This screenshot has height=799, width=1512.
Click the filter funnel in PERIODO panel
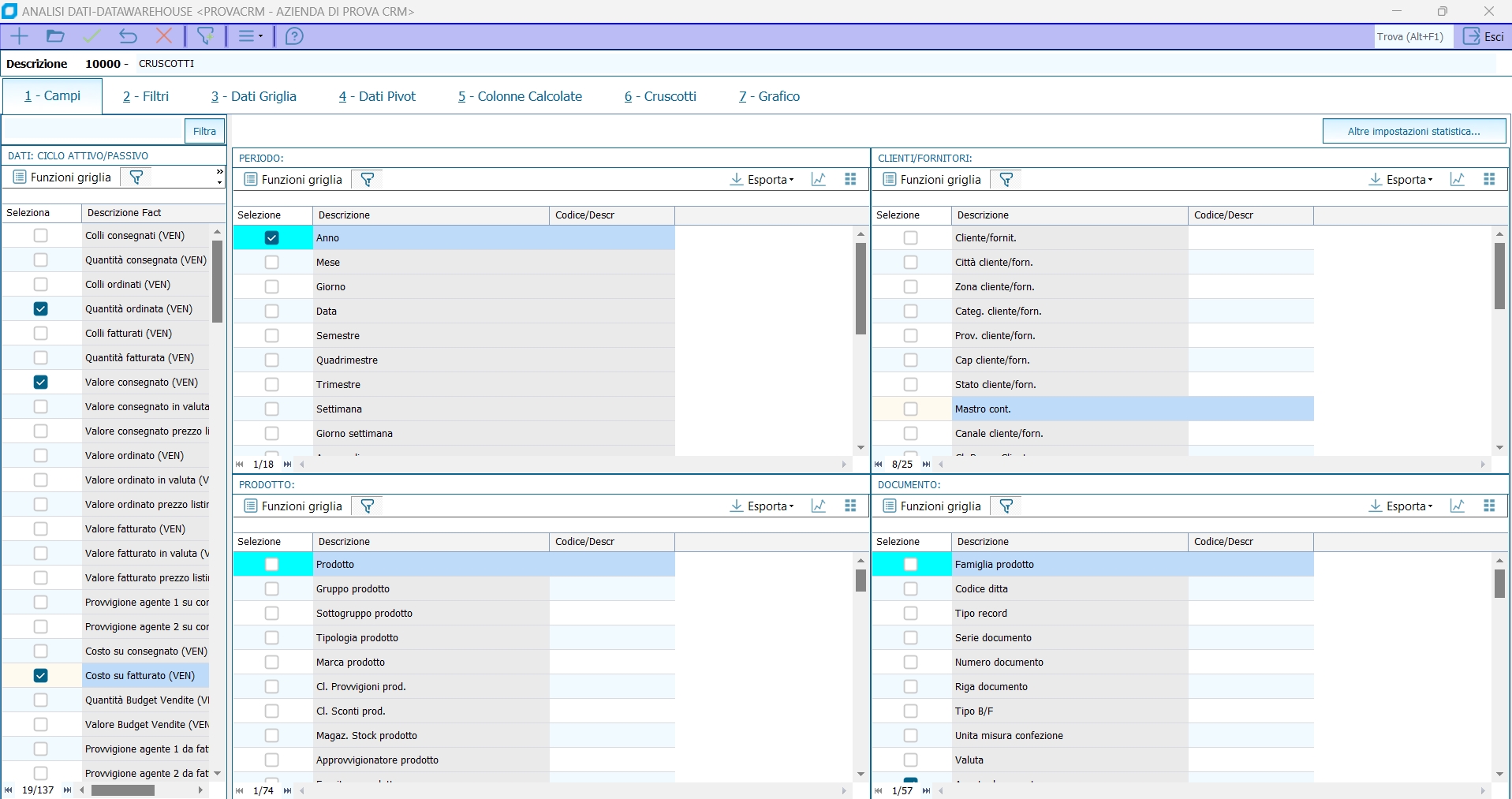tap(368, 180)
